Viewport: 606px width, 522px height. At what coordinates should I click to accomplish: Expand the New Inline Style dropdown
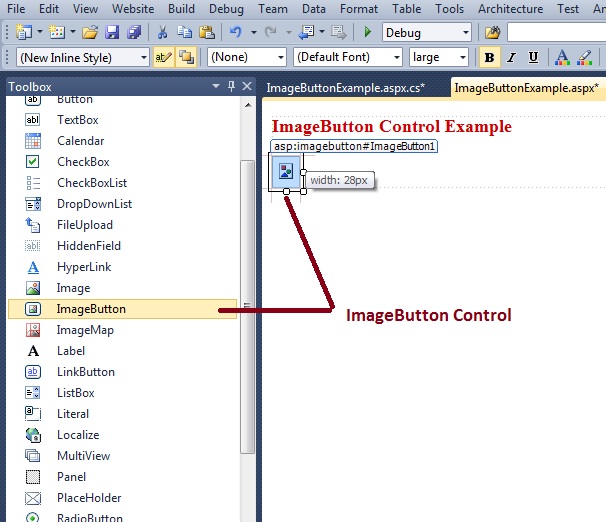tap(82, 58)
